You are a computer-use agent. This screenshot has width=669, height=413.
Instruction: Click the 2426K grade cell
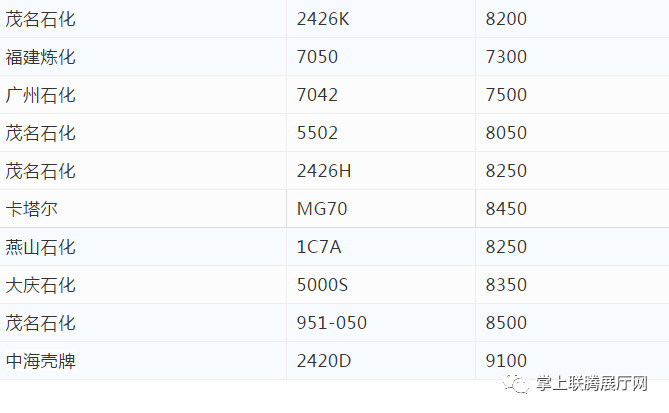[x=381, y=19]
